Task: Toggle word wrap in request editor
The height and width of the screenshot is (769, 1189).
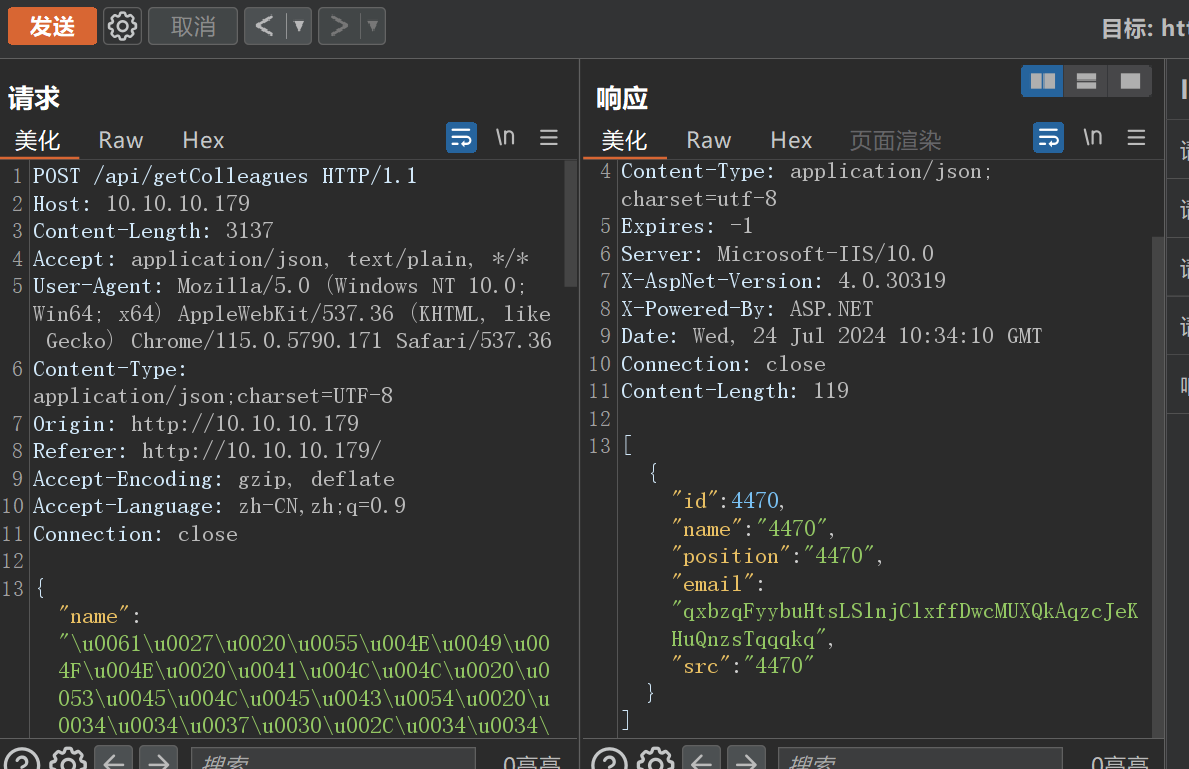Action: click(x=461, y=137)
